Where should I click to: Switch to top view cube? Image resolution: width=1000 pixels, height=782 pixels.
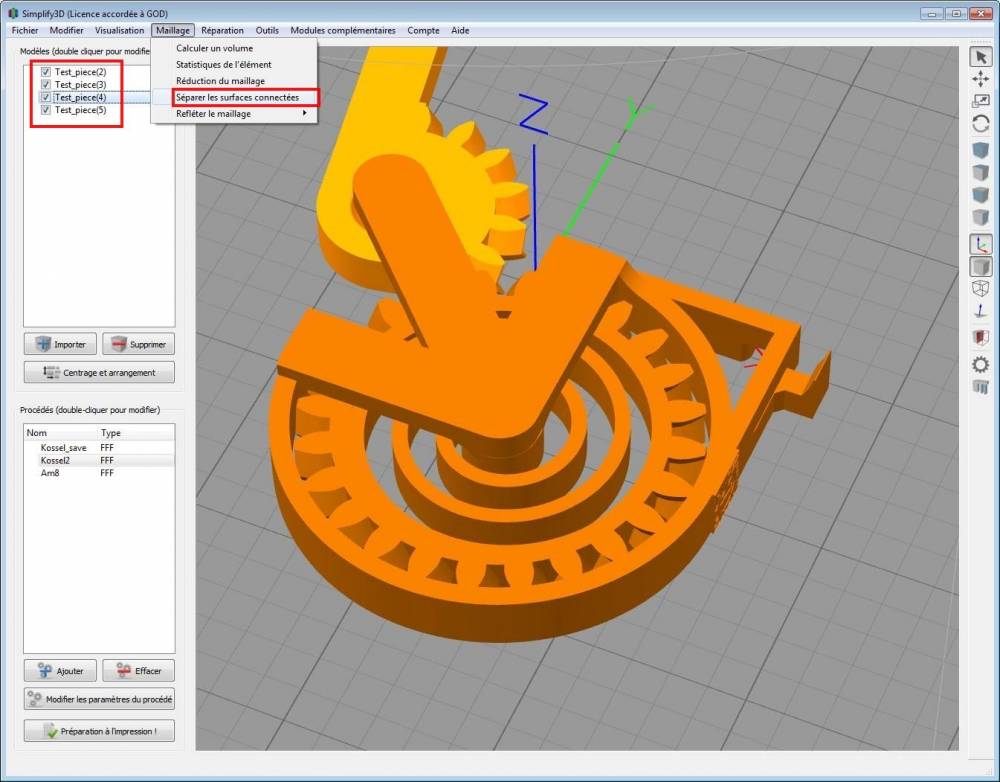pyautogui.click(x=980, y=173)
